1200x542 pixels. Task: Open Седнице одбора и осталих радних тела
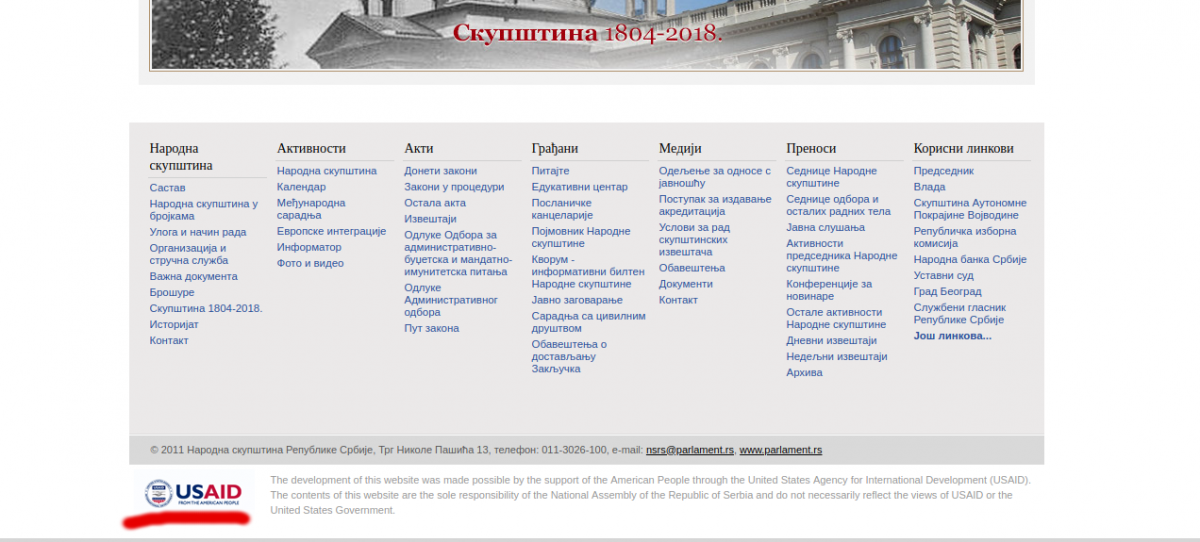click(838, 205)
